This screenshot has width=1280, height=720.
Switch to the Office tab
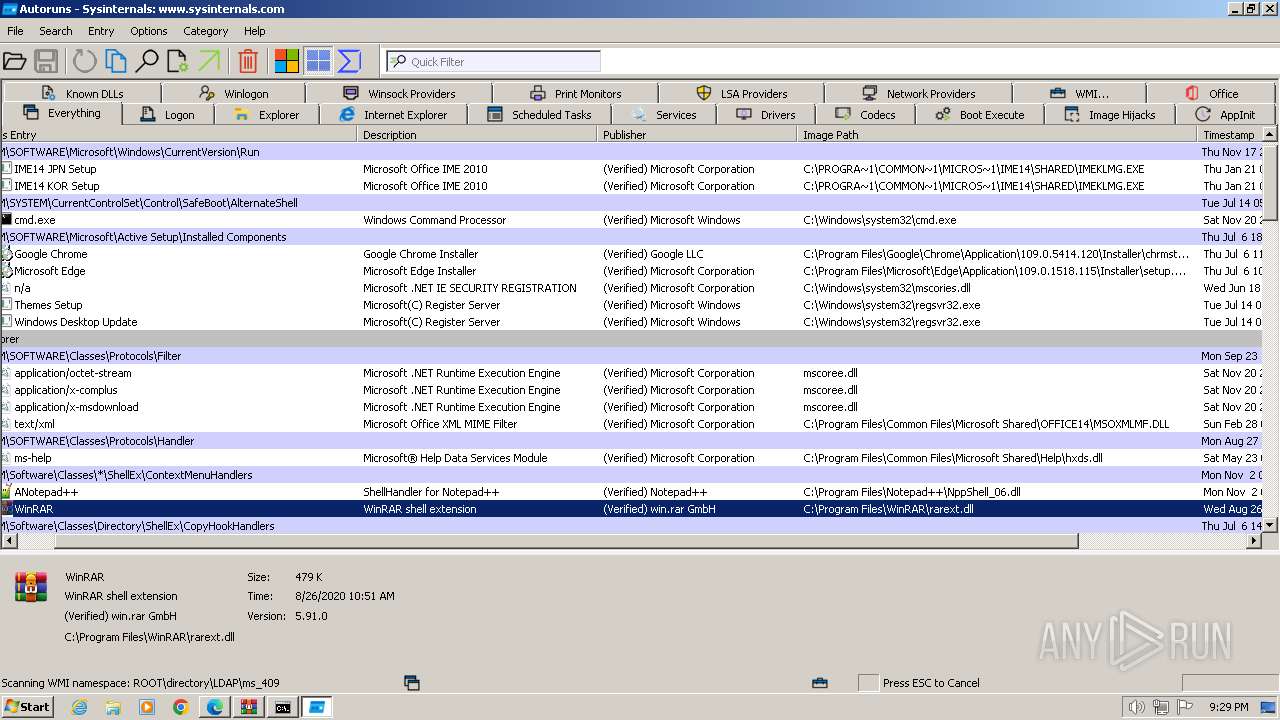coord(1213,93)
